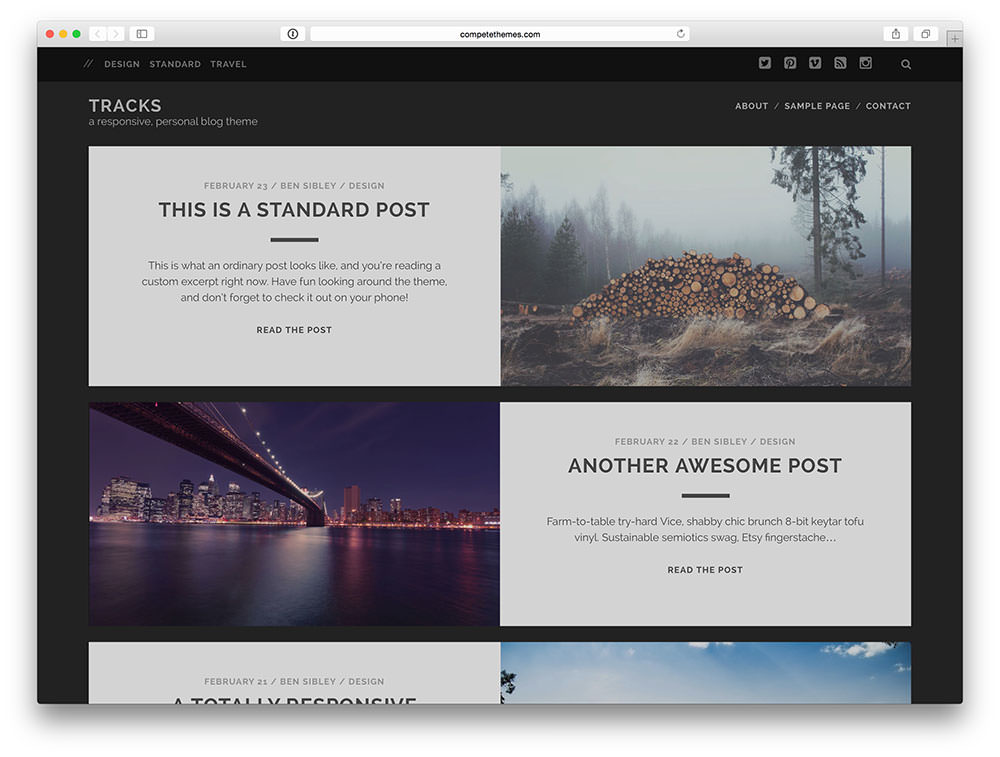Click the excerpt starting 'Farm-to-table try-hard Vice'
The image size is (1000, 757).
(705, 529)
